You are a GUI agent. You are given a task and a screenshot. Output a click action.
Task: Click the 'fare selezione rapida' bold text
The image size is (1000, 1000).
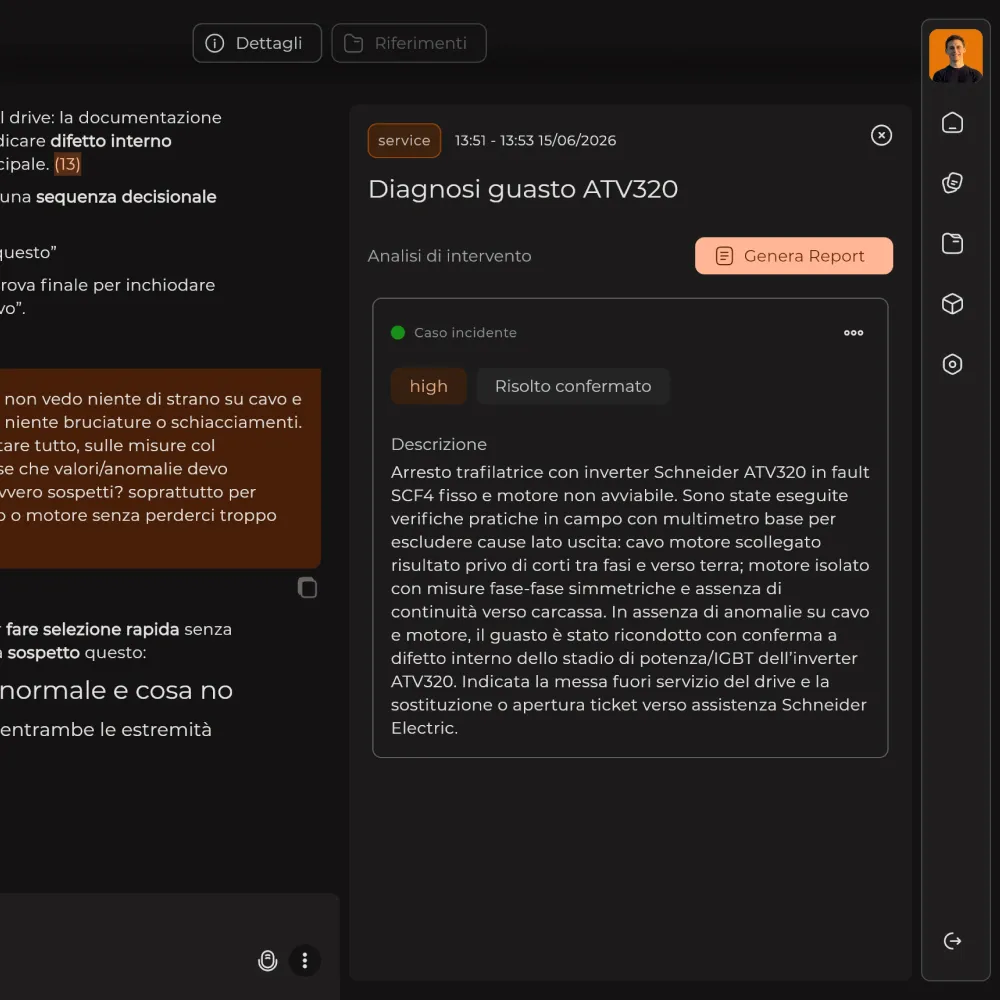[92, 629]
